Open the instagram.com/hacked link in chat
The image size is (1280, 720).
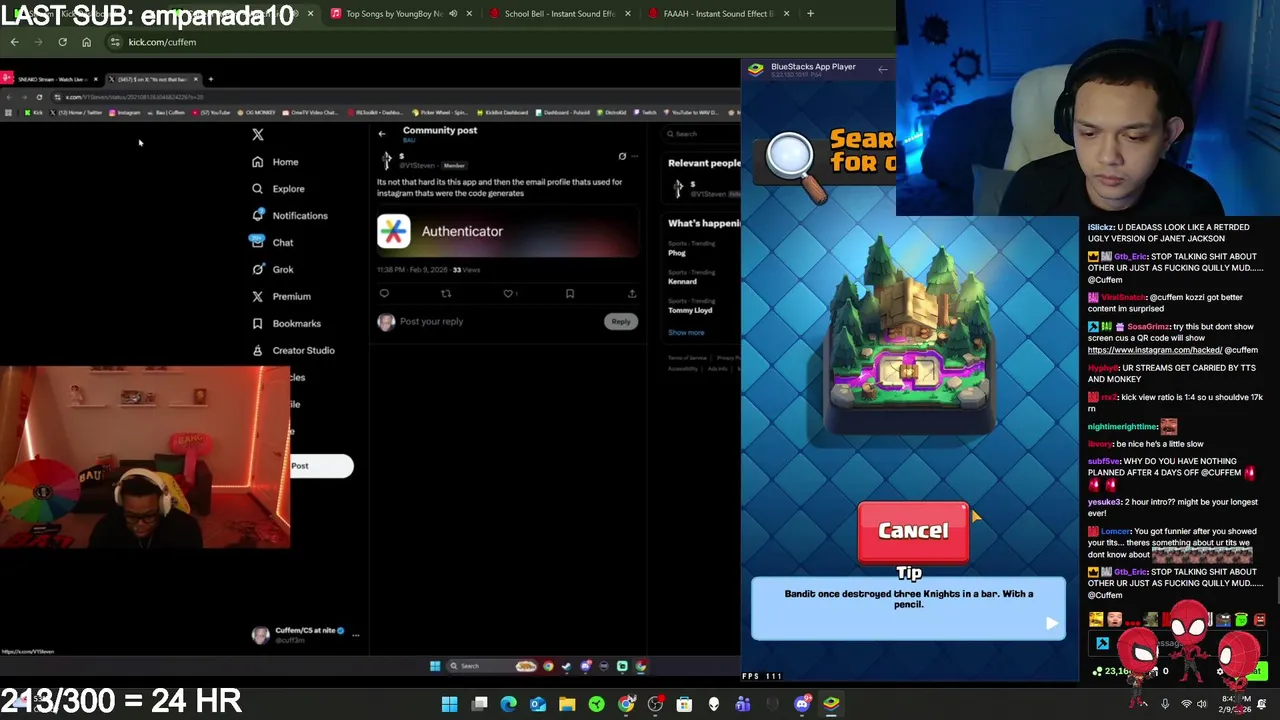(x=1154, y=350)
